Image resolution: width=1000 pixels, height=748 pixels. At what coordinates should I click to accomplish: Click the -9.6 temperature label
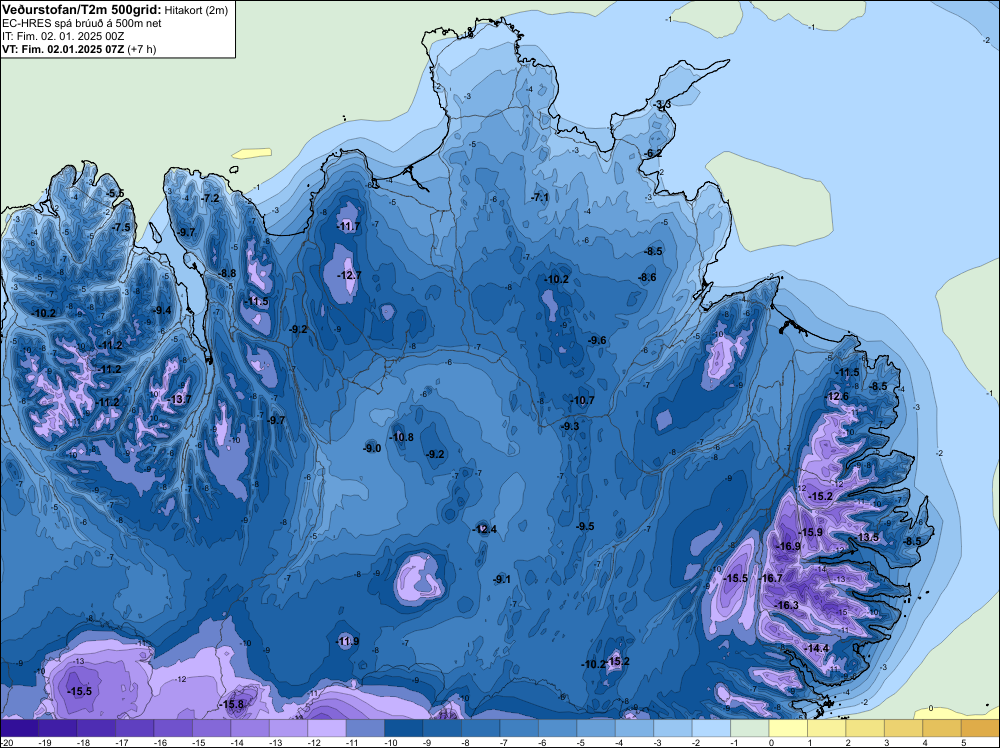click(x=597, y=341)
